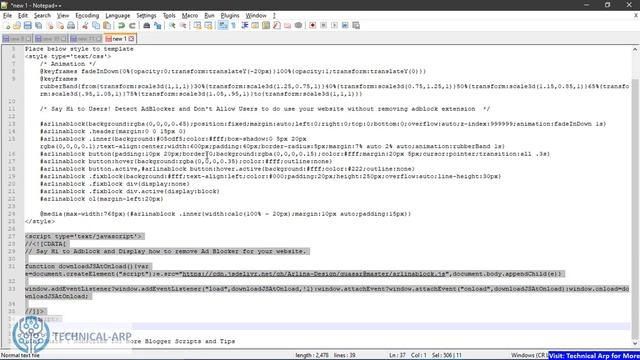Open the View menu
This screenshot has width=640, height=360.
coord(62,16)
